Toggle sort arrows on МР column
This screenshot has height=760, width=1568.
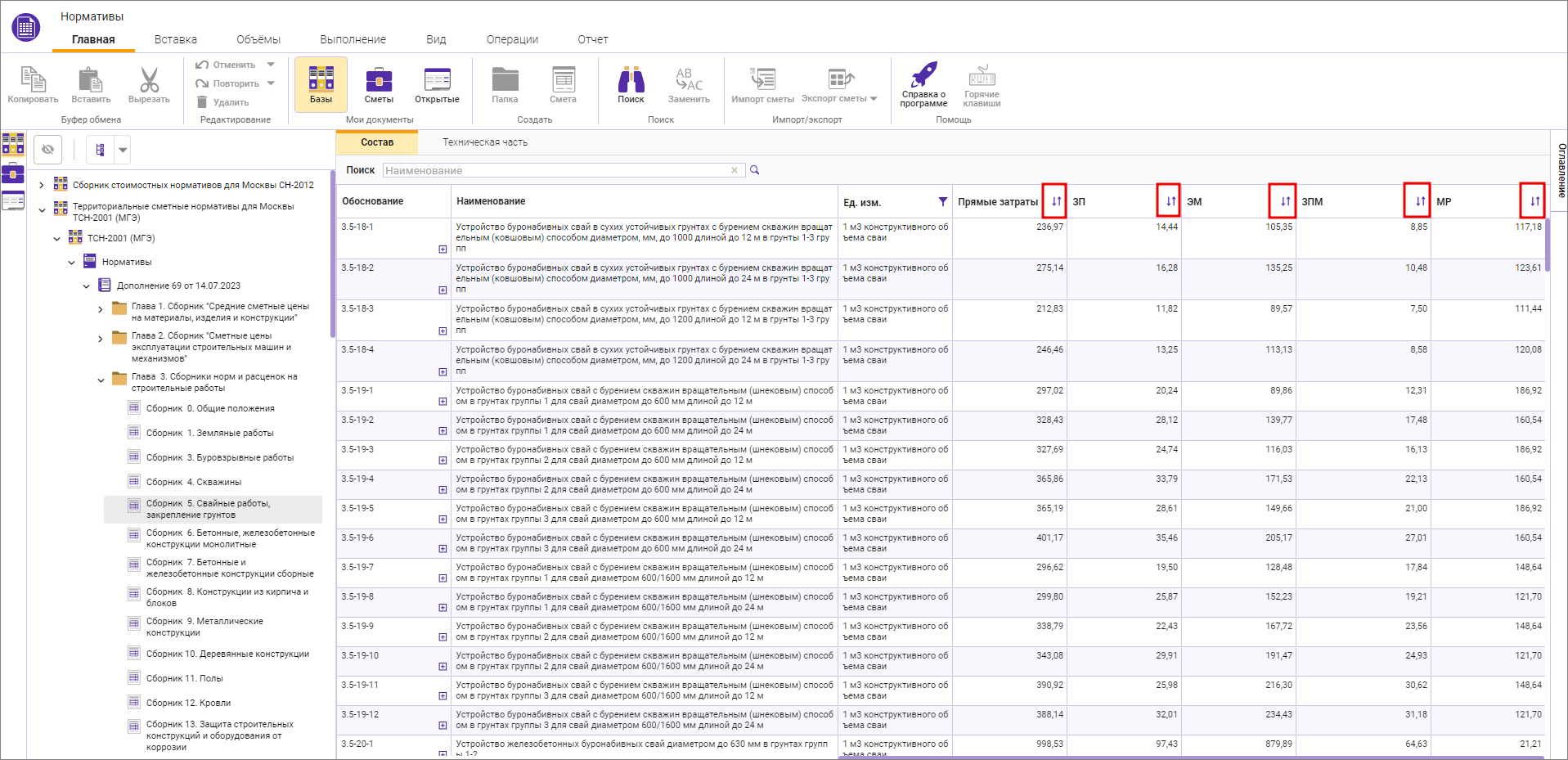1534,201
